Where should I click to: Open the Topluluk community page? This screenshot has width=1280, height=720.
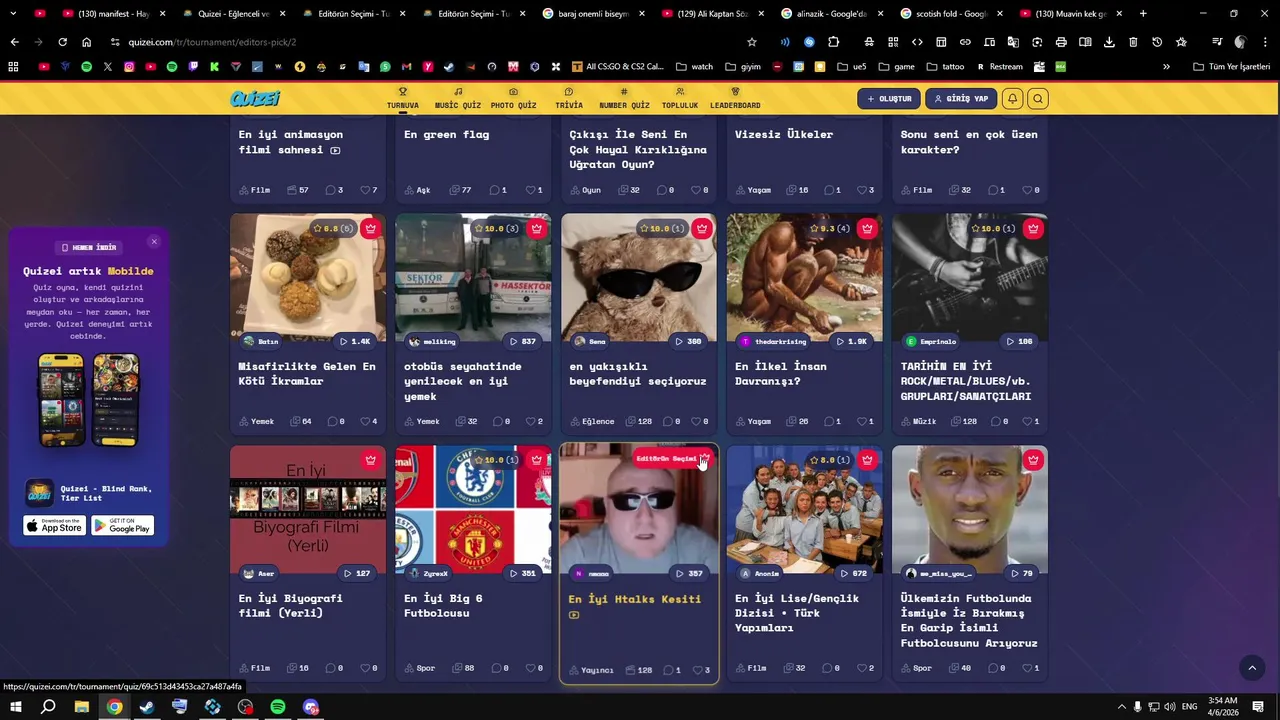point(680,98)
